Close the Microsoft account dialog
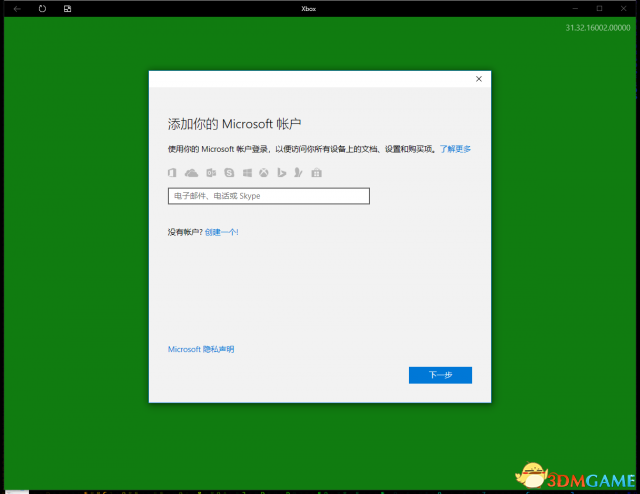Image resolution: width=640 pixels, height=494 pixels. 479,79
